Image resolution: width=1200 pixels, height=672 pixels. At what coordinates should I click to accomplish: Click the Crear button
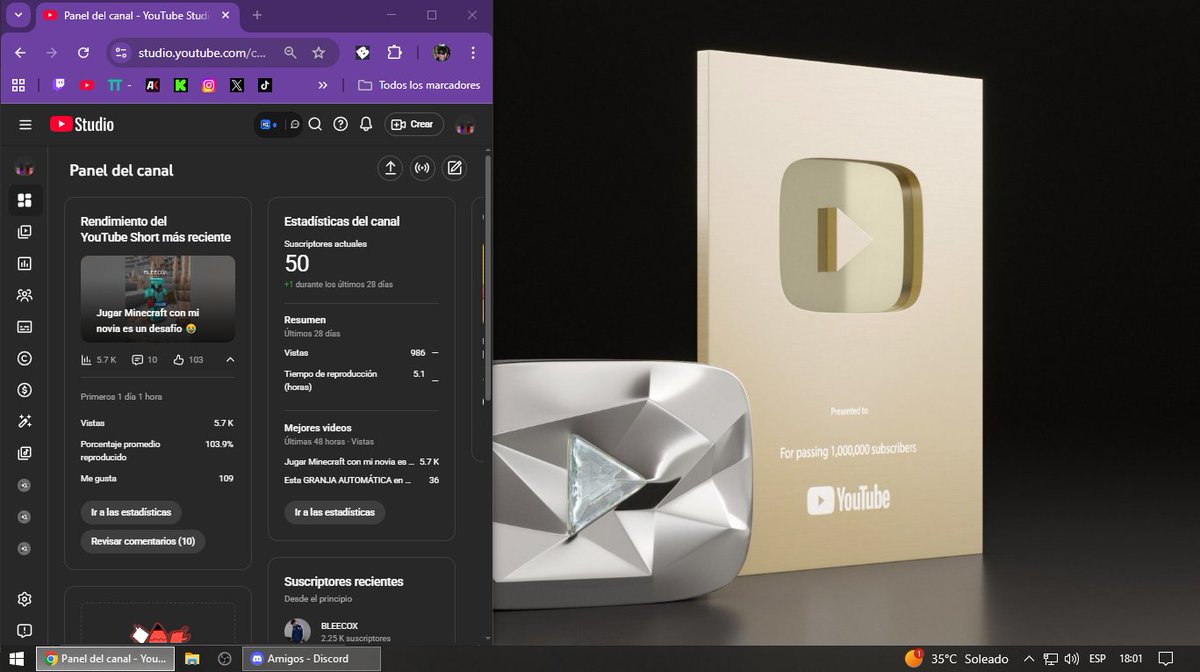pyautogui.click(x=412, y=124)
